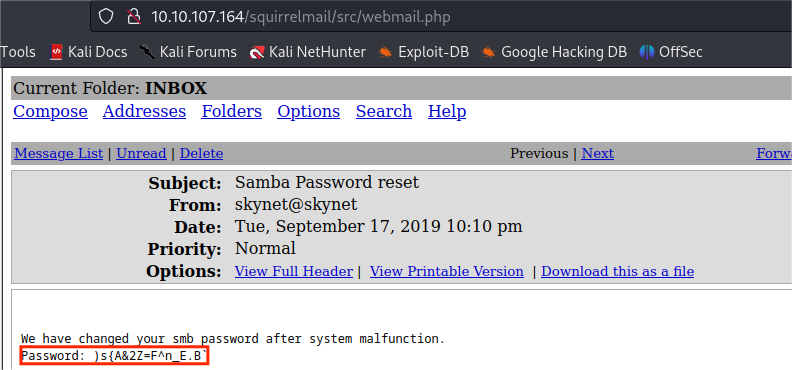Open the OffSec bookmark
This screenshot has height=370, width=792.
point(671,51)
